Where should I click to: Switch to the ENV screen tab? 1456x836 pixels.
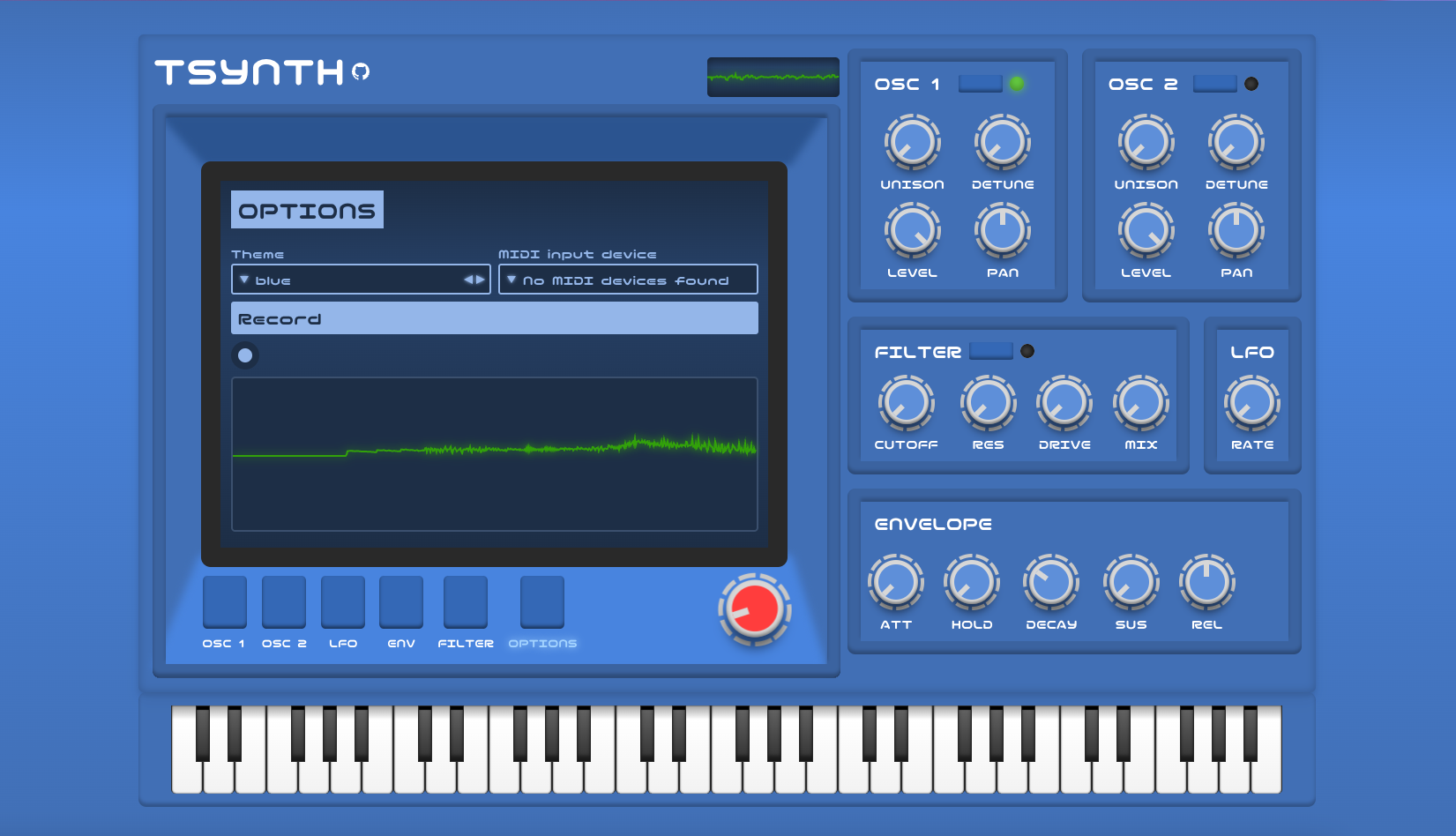[x=401, y=602]
